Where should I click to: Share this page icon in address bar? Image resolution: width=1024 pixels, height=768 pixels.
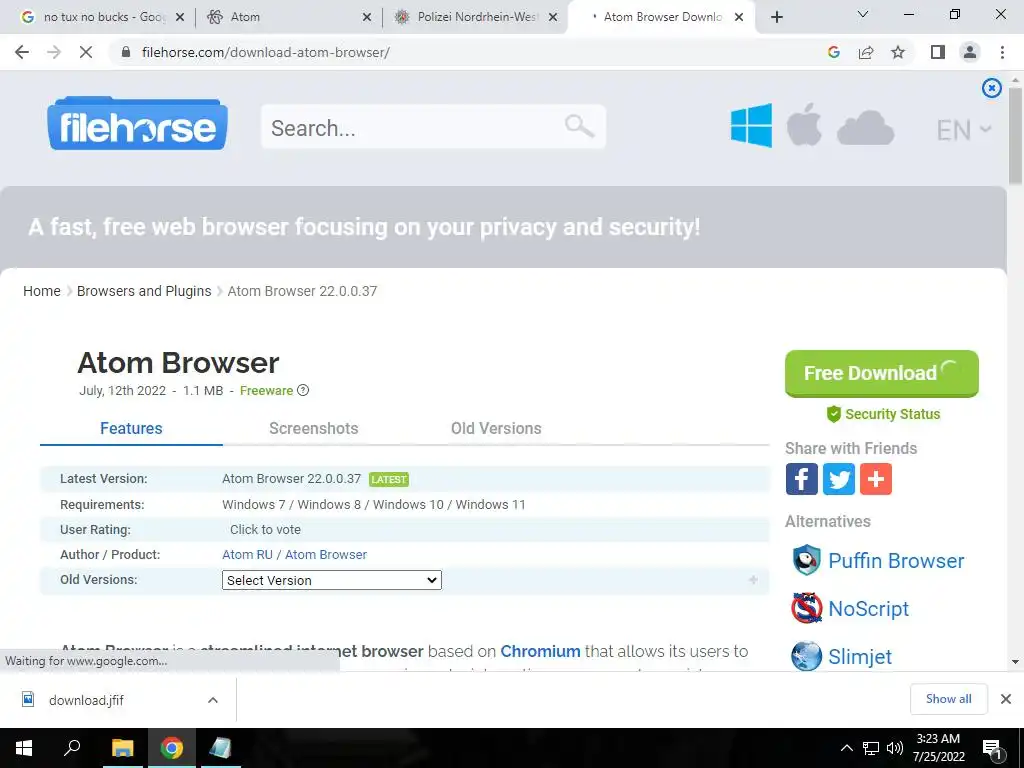[866, 52]
